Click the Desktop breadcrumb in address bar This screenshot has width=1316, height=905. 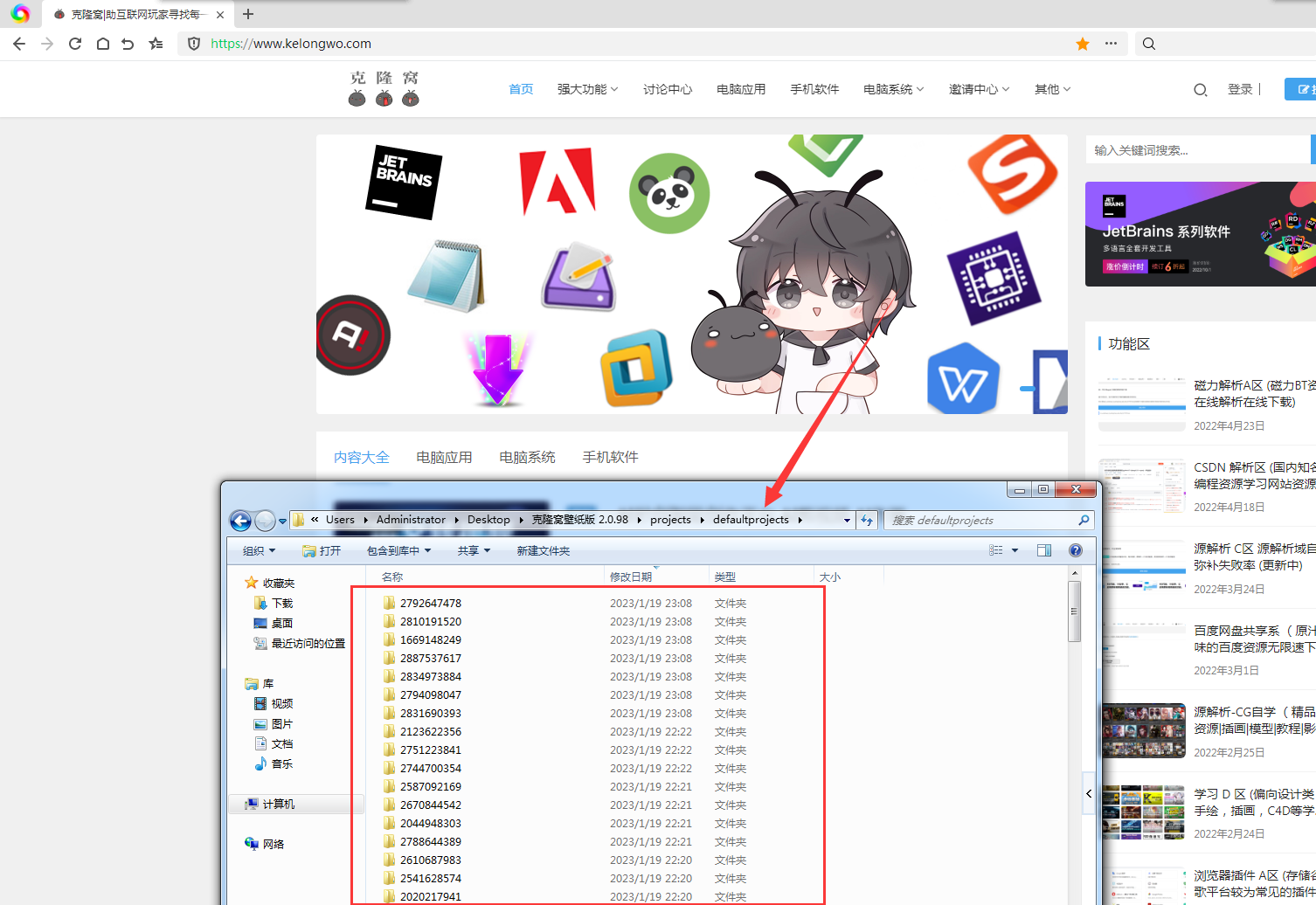click(x=488, y=519)
